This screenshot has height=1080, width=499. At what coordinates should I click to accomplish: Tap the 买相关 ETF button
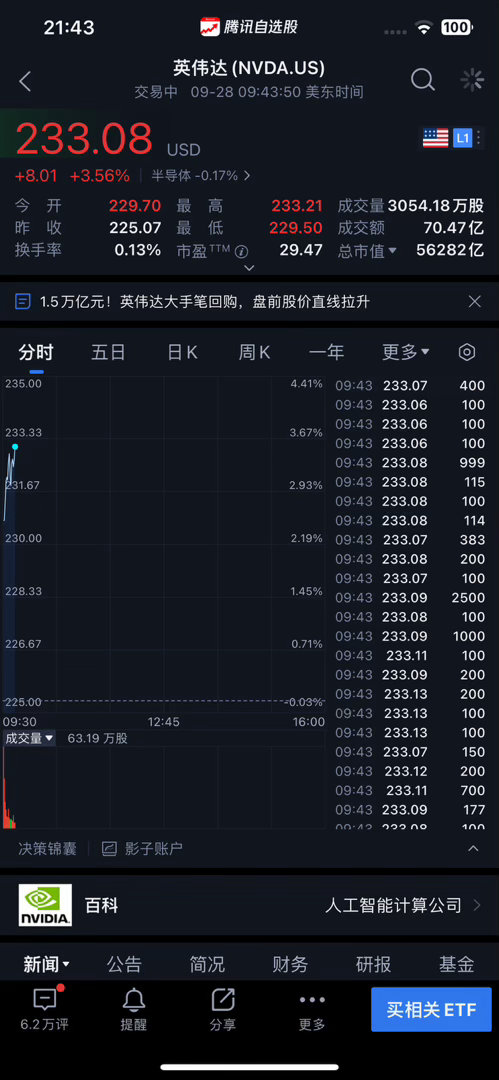431,1009
